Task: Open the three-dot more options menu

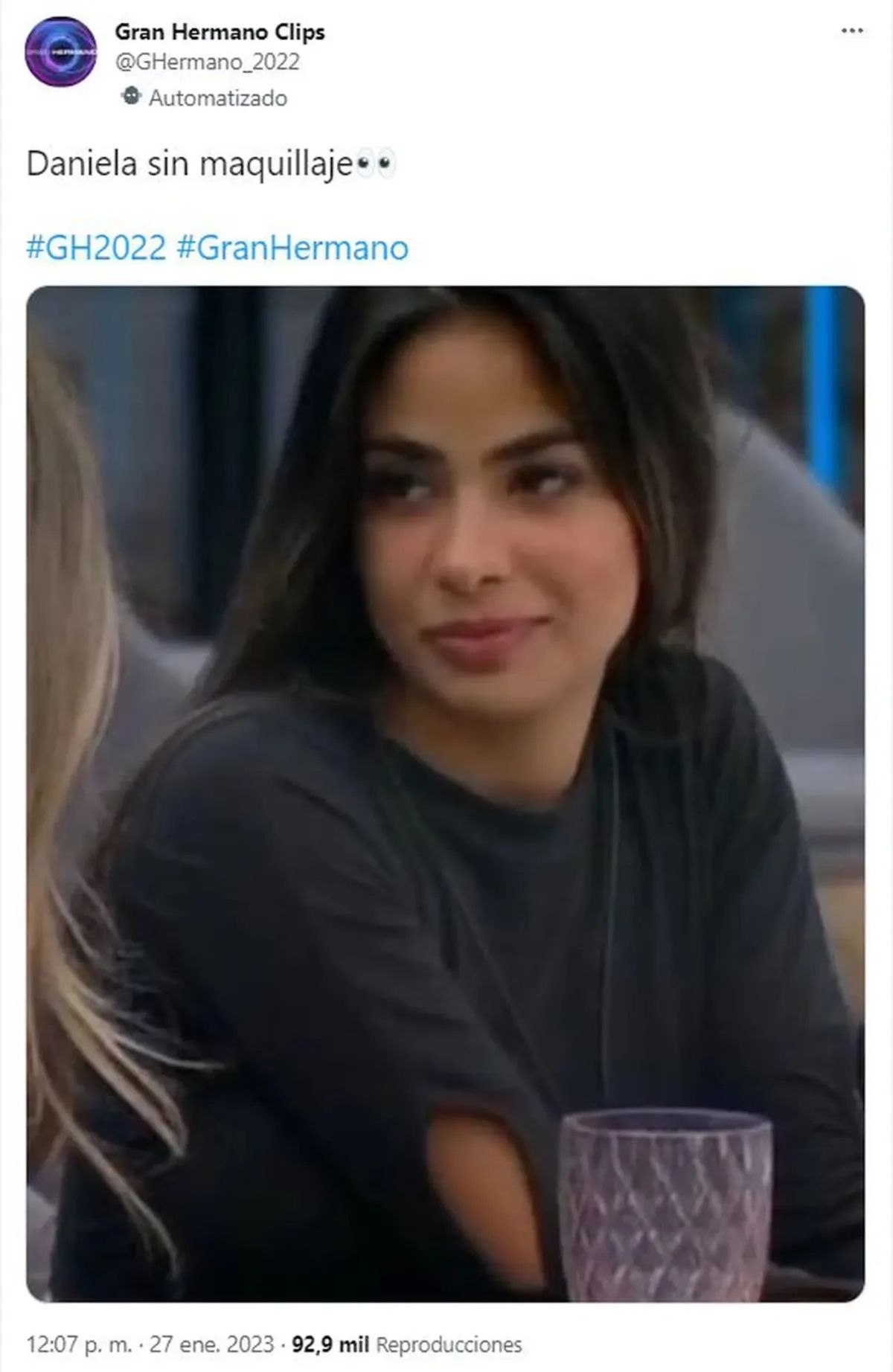Action: (852, 31)
